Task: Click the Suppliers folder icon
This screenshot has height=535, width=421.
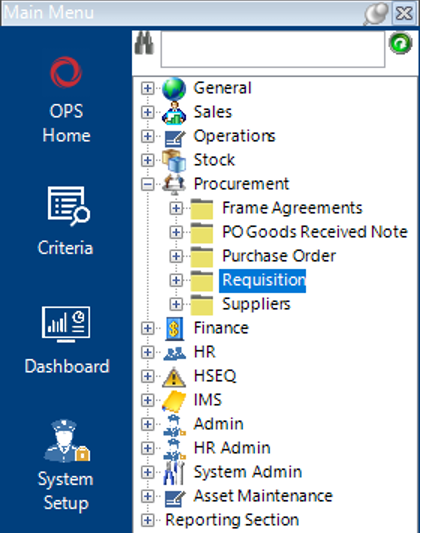Action: [x=202, y=304]
